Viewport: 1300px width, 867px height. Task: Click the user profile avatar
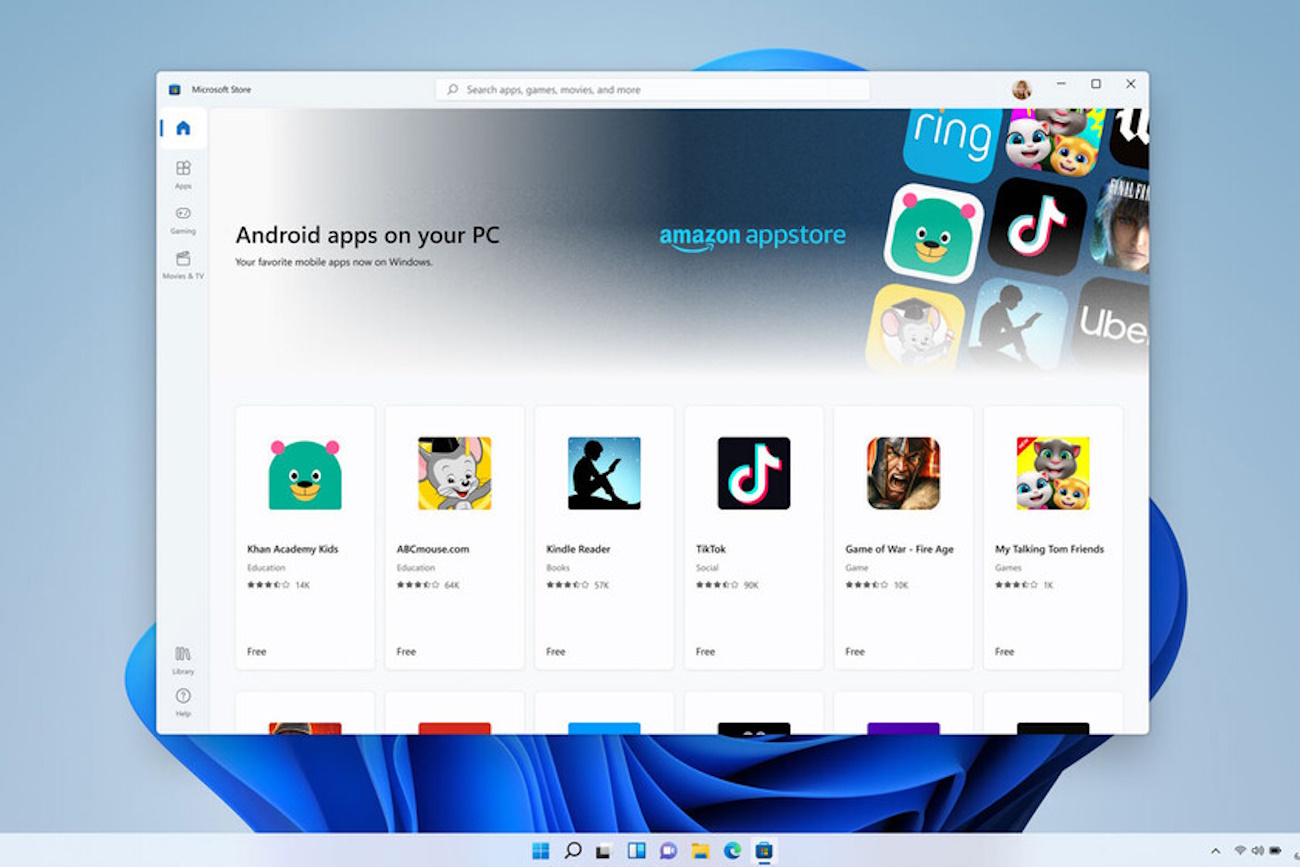1021,89
